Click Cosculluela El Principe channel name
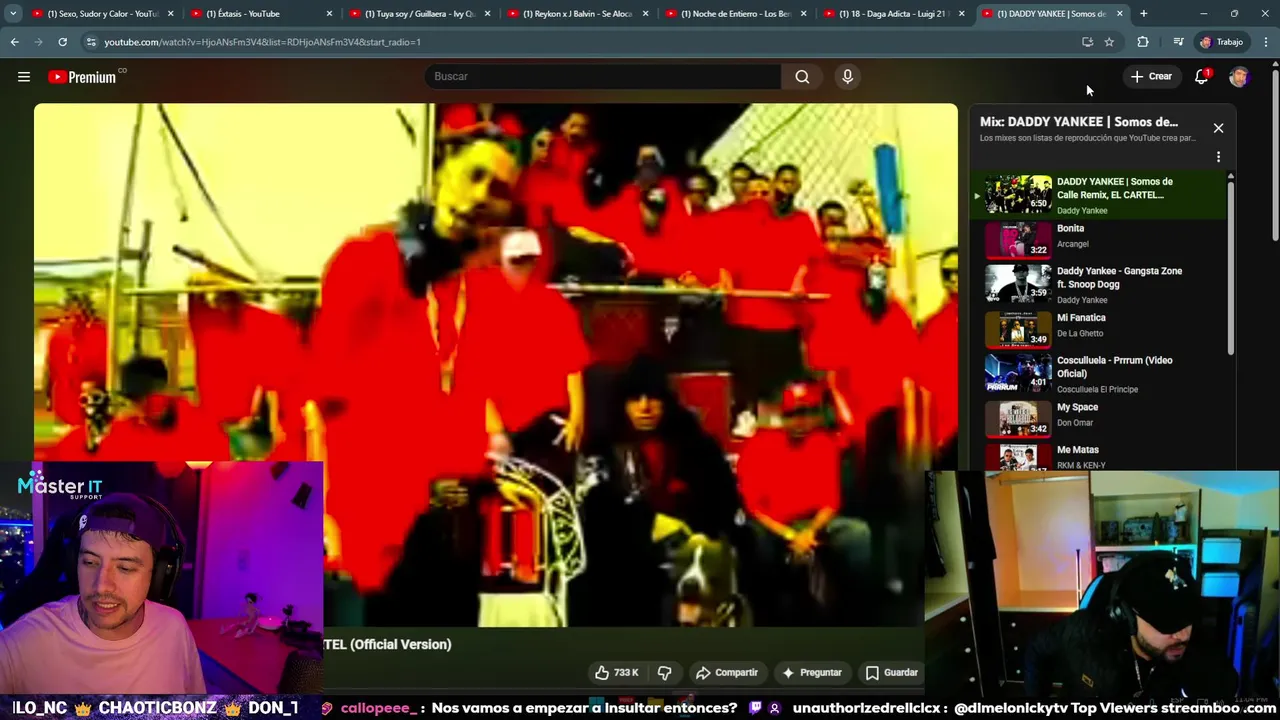The width and height of the screenshot is (1280, 720). click(x=1097, y=389)
